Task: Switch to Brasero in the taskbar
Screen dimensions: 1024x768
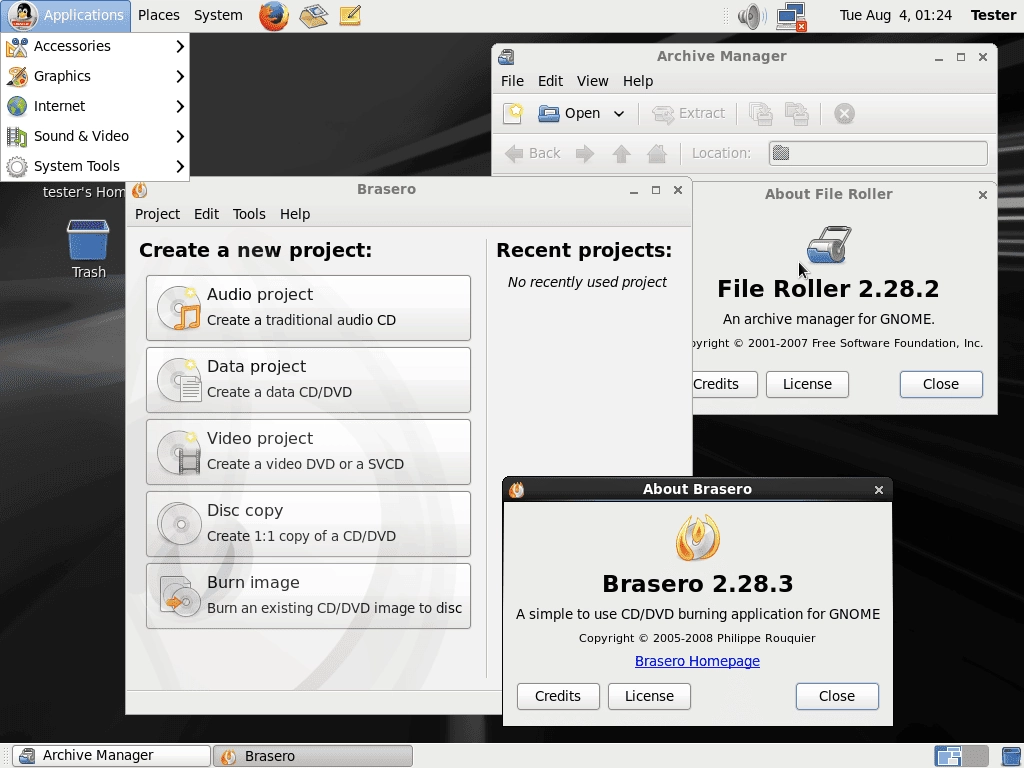Action: [313, 756]
